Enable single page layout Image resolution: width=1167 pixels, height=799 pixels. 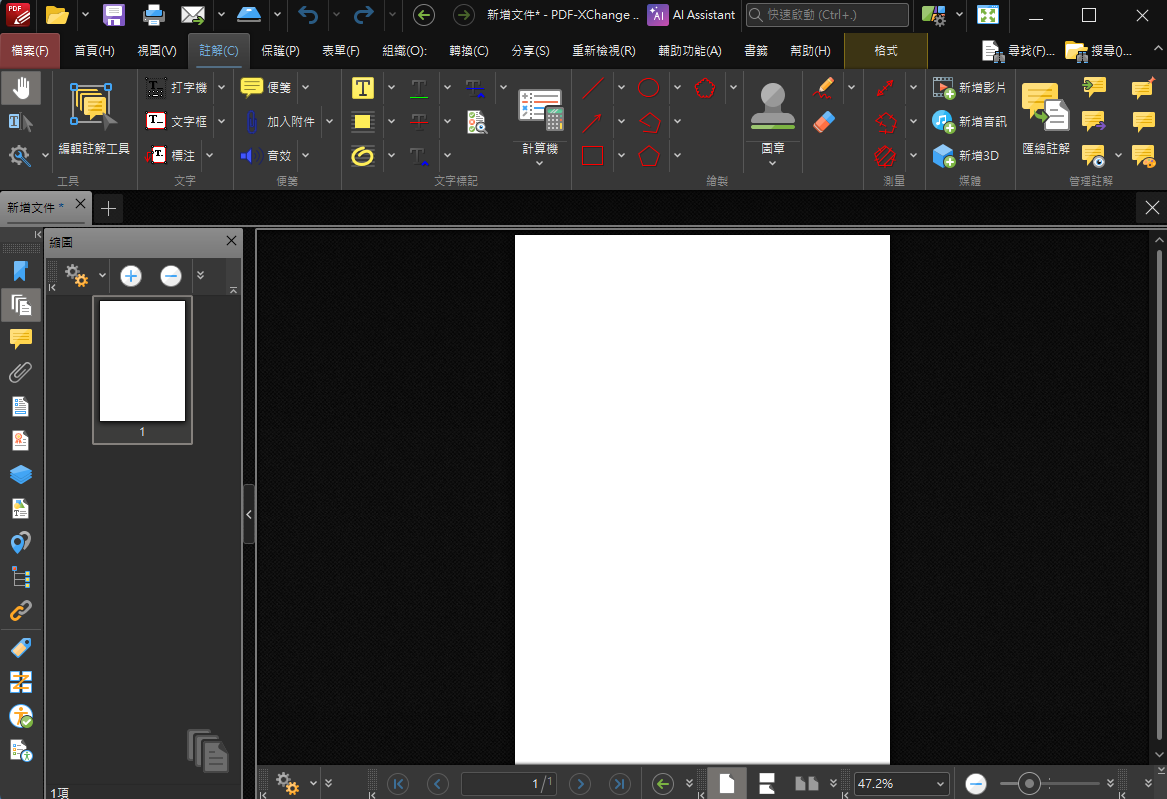(727, 783)
